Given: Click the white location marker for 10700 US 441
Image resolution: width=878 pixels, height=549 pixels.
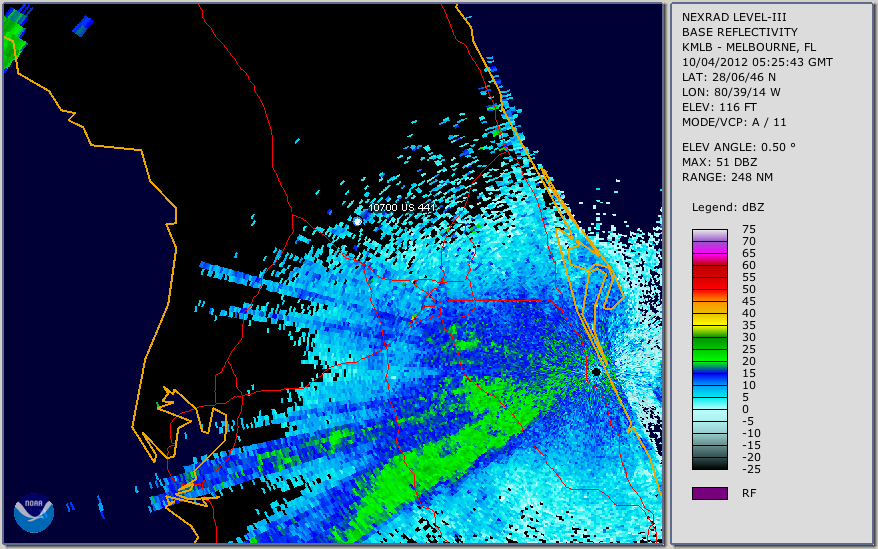Looking at the screenshot, I should click(357, 222).
